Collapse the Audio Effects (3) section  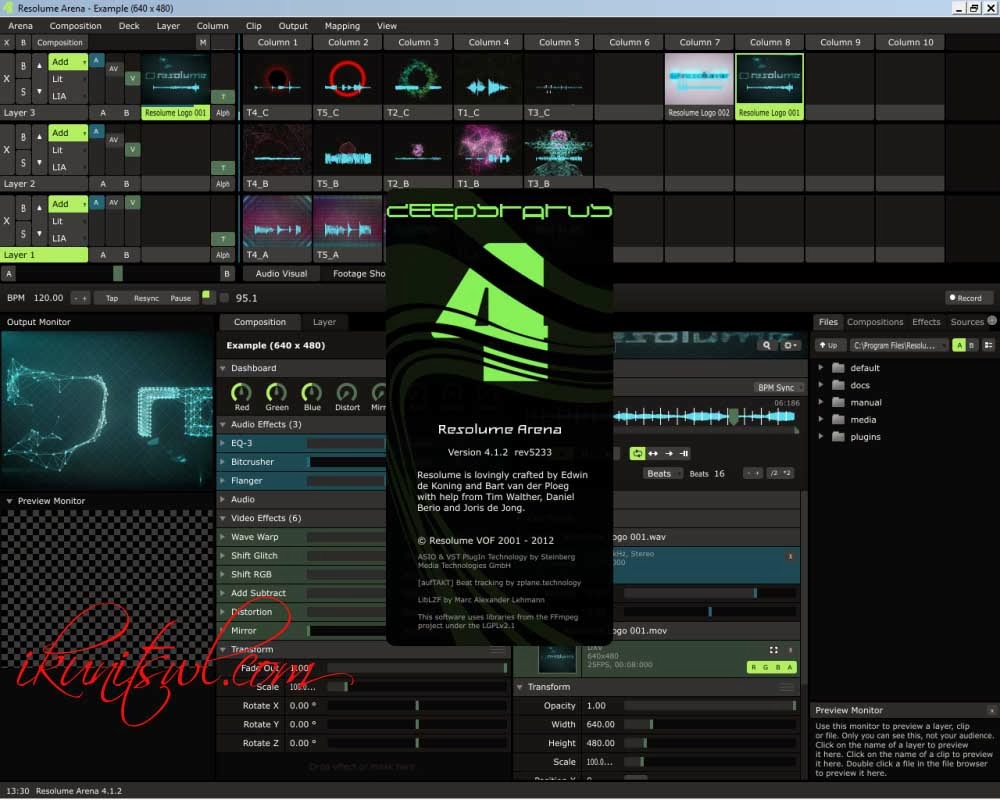click(x=223, y=424)
